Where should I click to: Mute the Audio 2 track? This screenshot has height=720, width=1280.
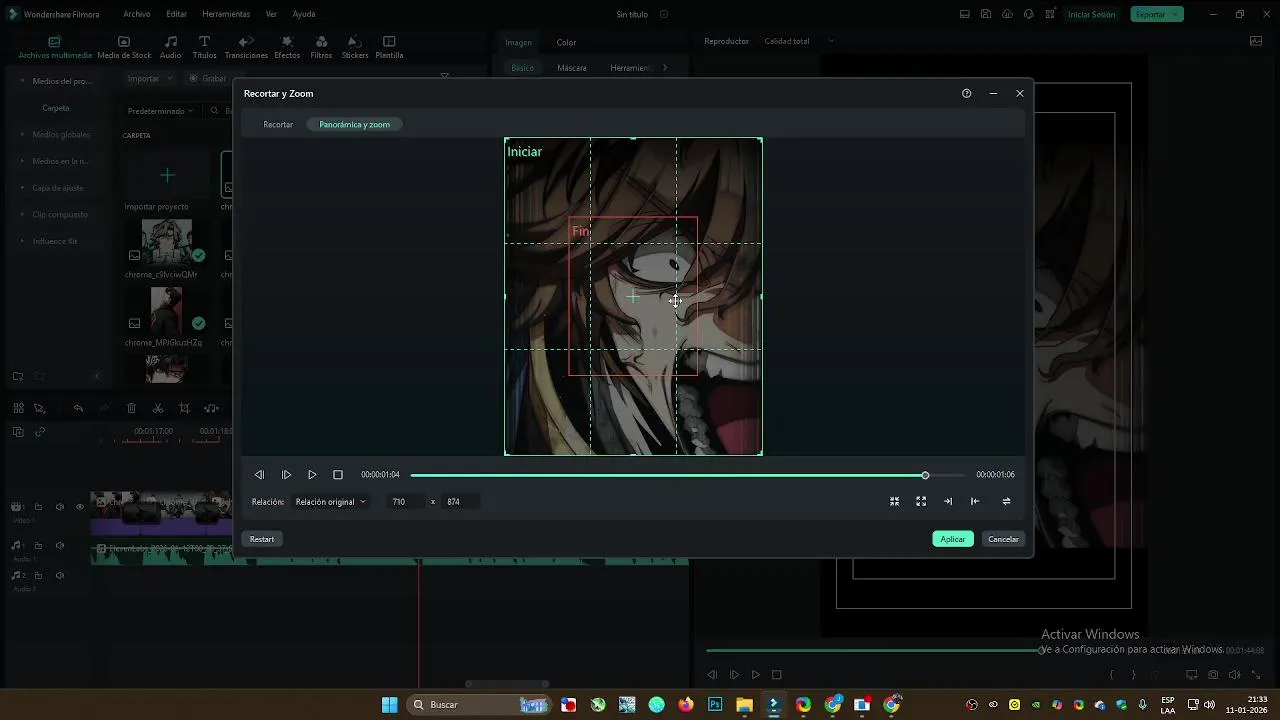(x=60, y=576)
